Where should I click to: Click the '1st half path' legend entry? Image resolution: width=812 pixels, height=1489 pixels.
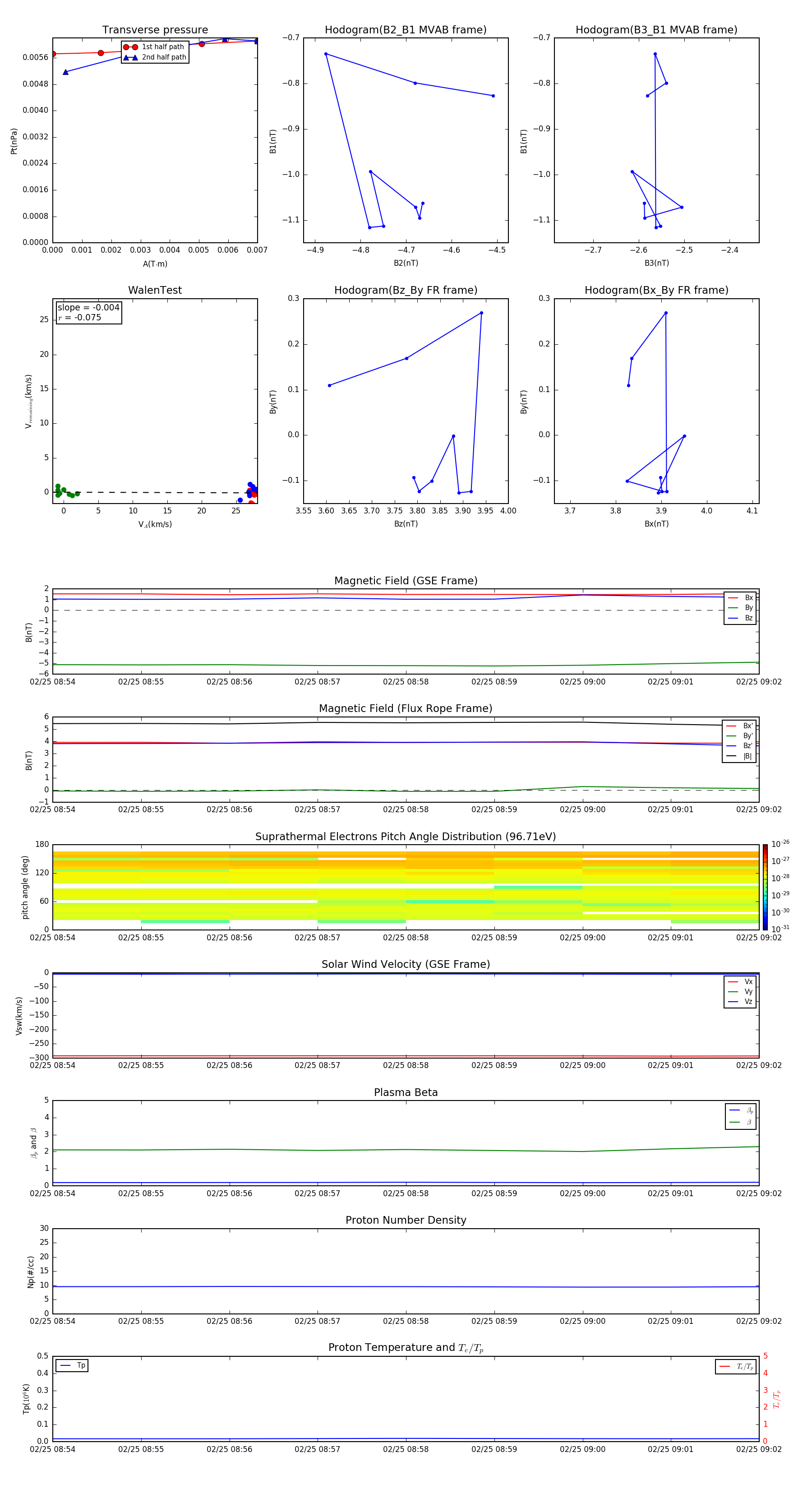click(x=154, y=47)
